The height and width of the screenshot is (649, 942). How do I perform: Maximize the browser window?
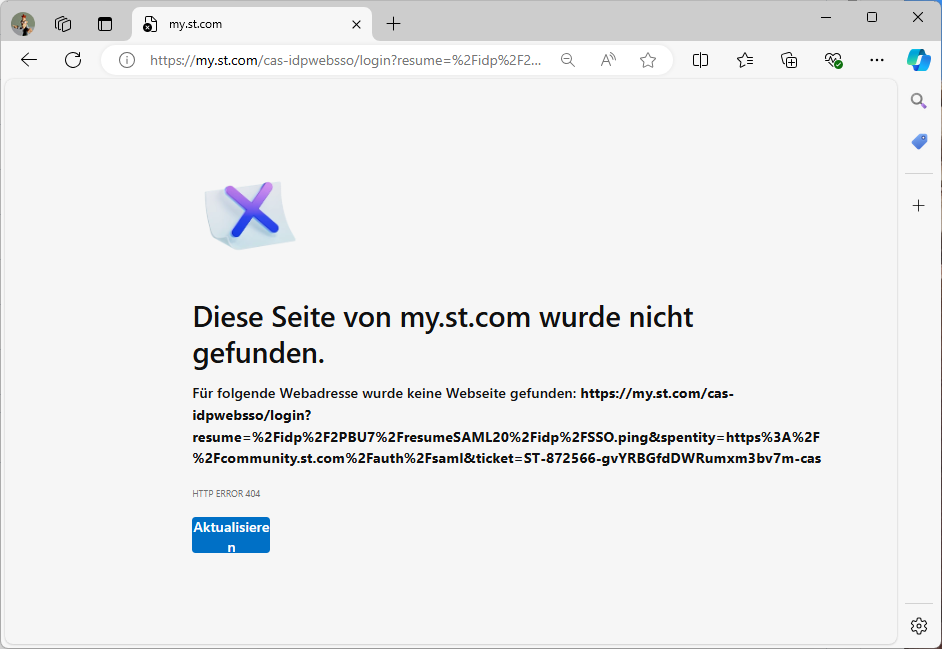(872, 17)
